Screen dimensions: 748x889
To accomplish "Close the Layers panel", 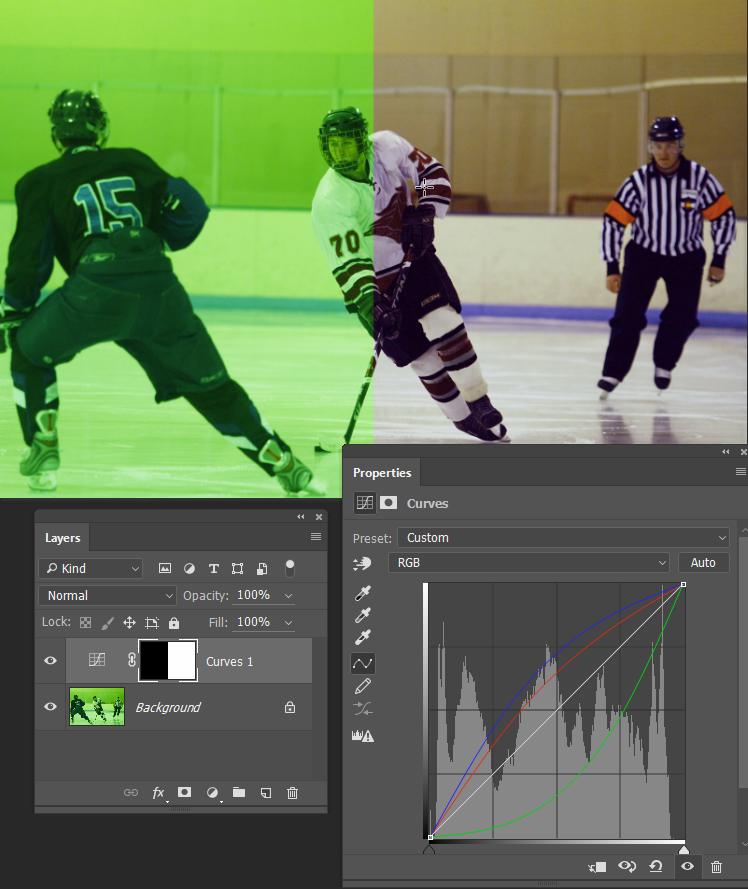I will click(319, 517).
